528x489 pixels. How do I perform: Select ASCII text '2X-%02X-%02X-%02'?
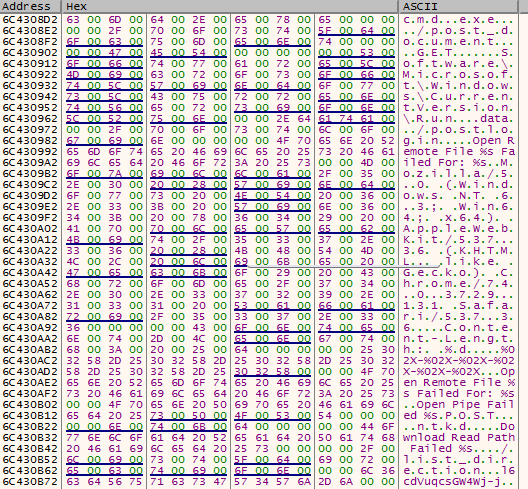(x=459, y=361)
